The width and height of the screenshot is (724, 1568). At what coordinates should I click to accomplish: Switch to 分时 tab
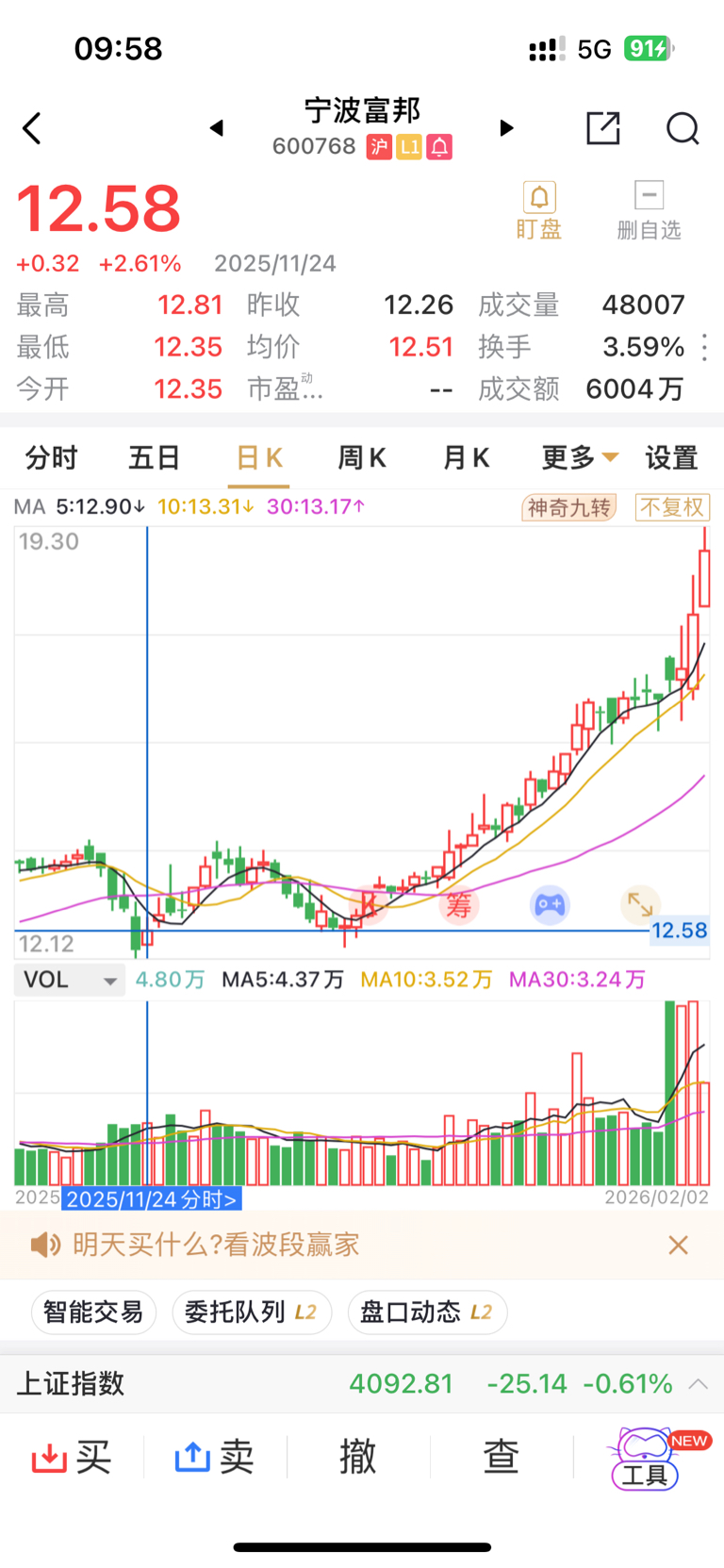[x=52, y=458]
